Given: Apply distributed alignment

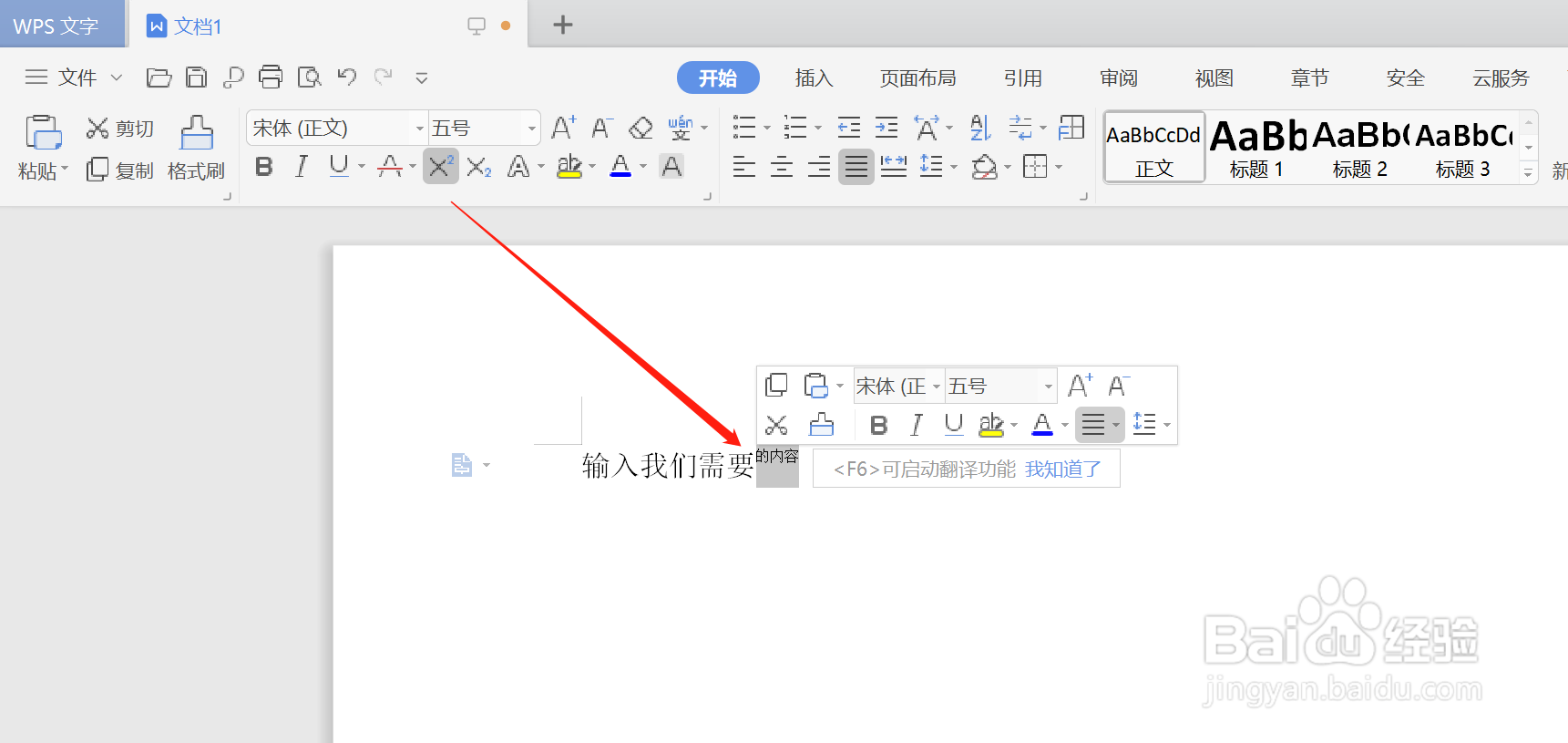Looking at the screenshot, I should [x=894, y=167].
